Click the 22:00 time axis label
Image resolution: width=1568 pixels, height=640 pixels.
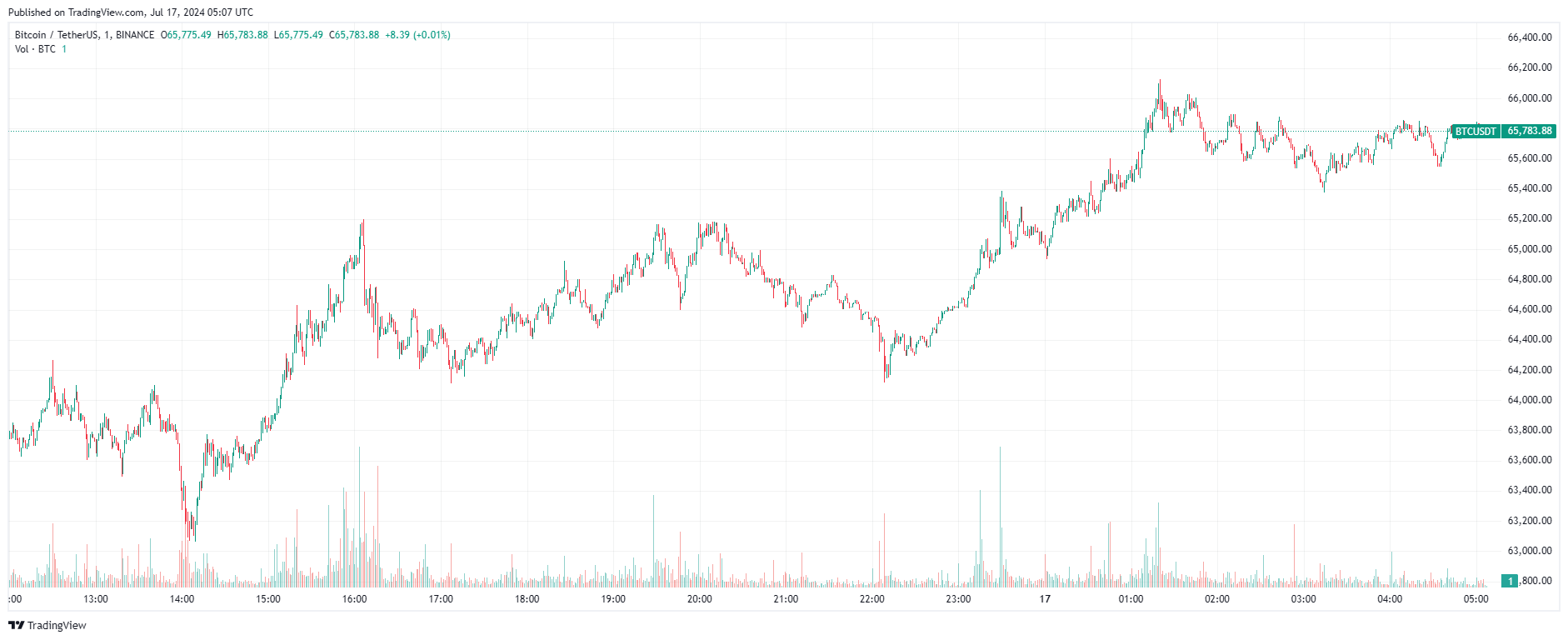[x=872, y=599]
